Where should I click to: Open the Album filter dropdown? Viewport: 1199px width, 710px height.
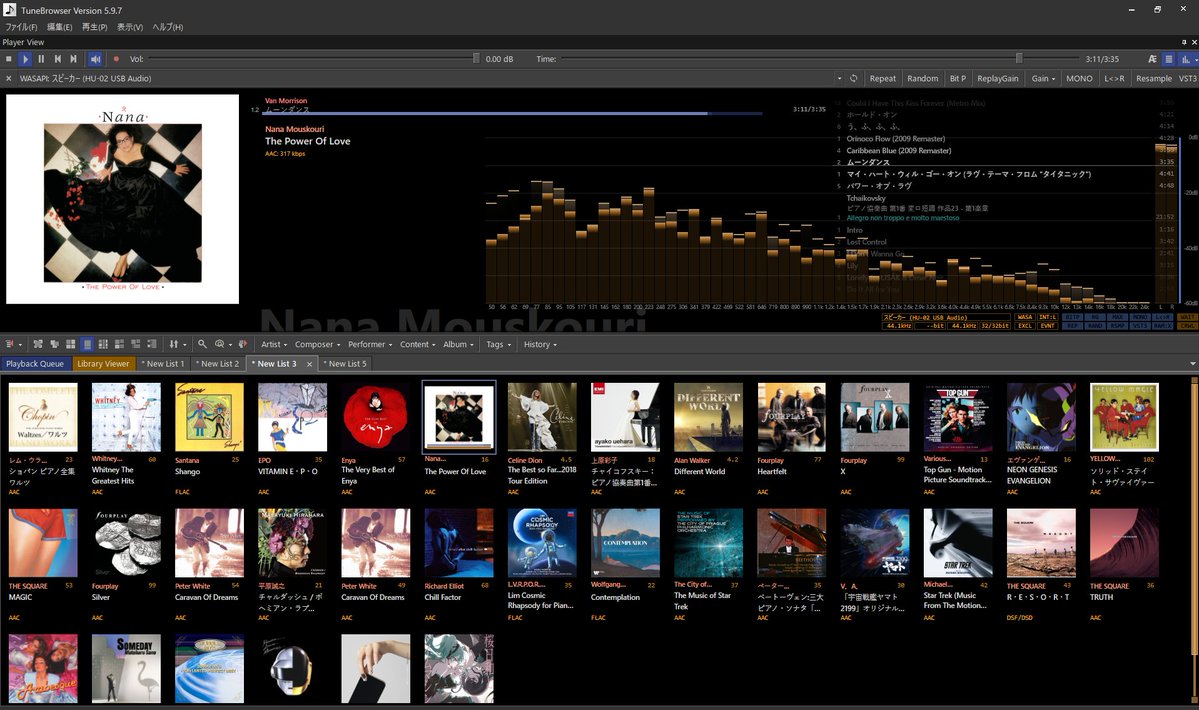(x=459, y=345)
